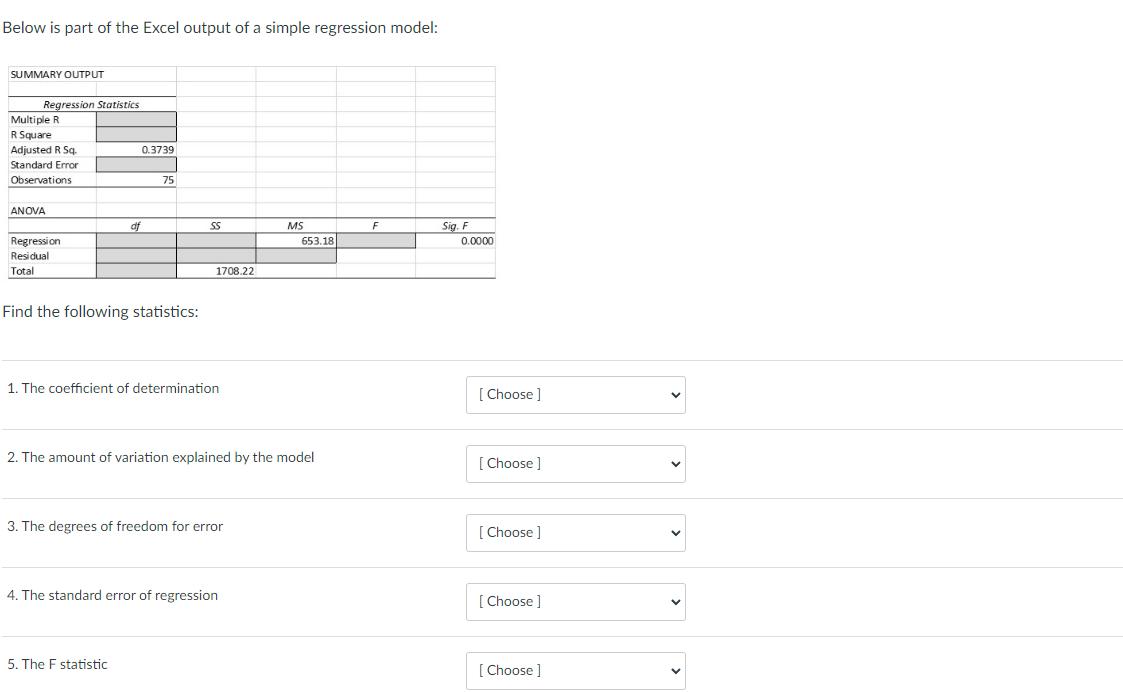Open the coefficient of determination dropdown
Image resolution: width=1123 pixels, height=692 pixels.
coord(575,394)
